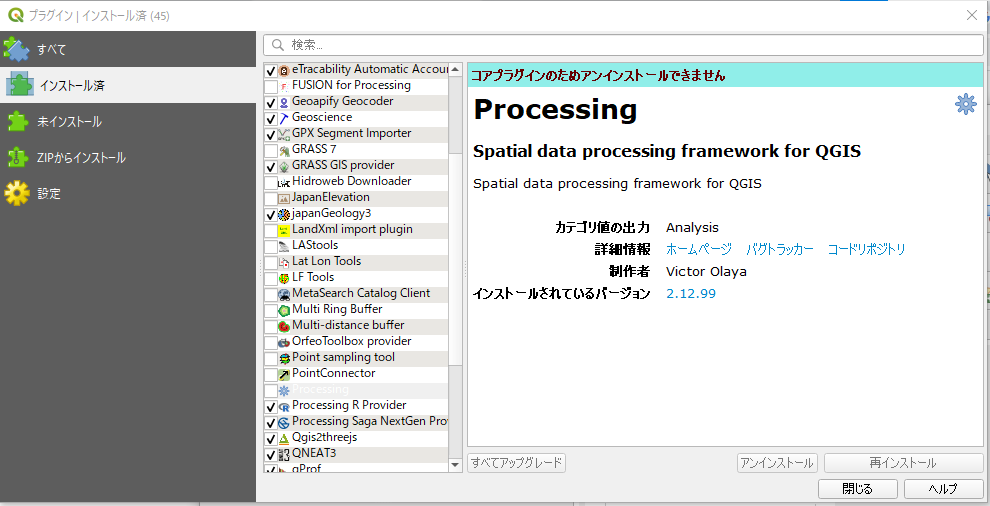Open the ホームページ link
990x506 pixels.
(x=699, y=249)
